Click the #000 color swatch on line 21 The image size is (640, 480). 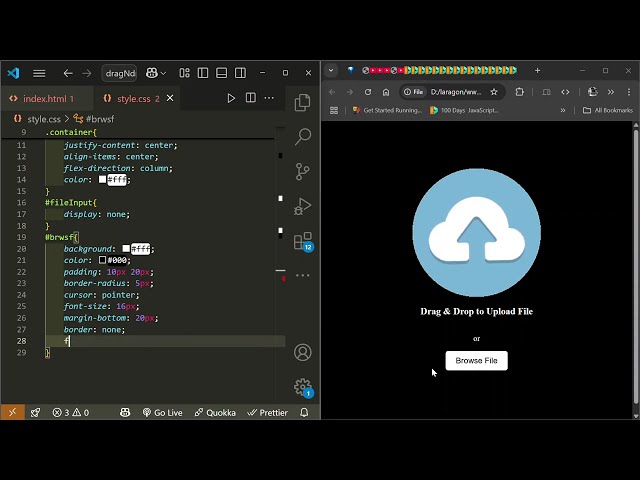click(102, 260)
